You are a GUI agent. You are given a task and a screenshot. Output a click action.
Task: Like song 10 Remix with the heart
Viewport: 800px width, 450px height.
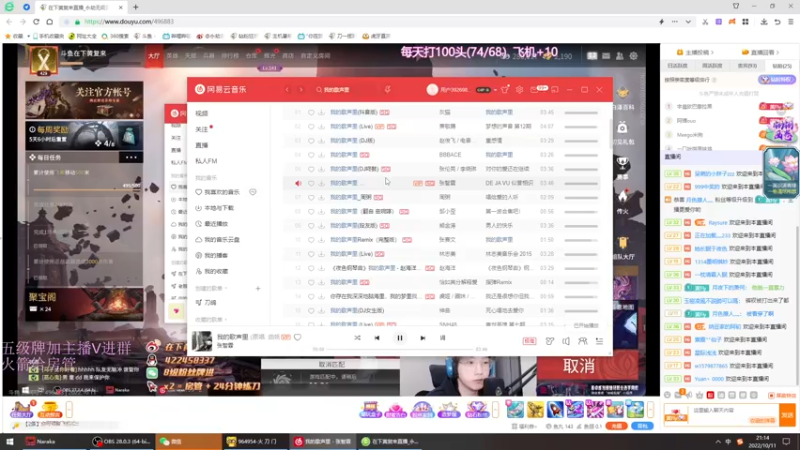pos(311,239)
